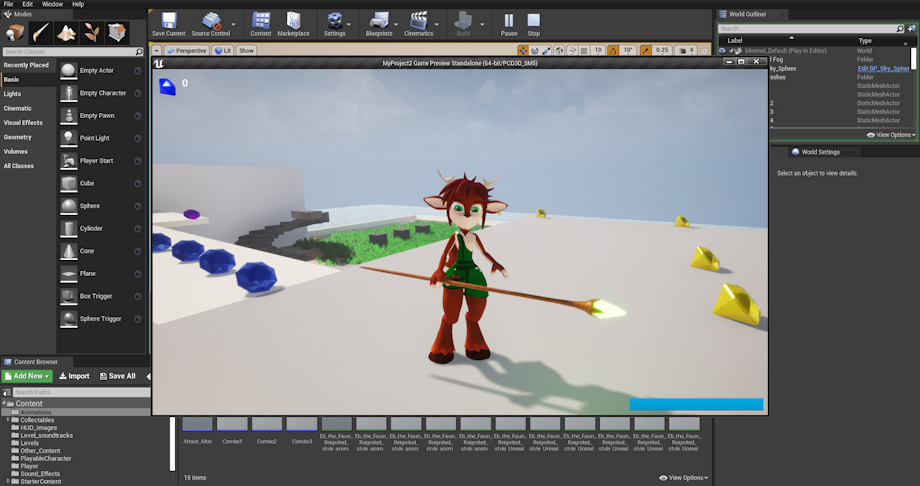Select the Landscape mode mountain icon
Viewport: 920px width, 486px height.
point(66,33)
